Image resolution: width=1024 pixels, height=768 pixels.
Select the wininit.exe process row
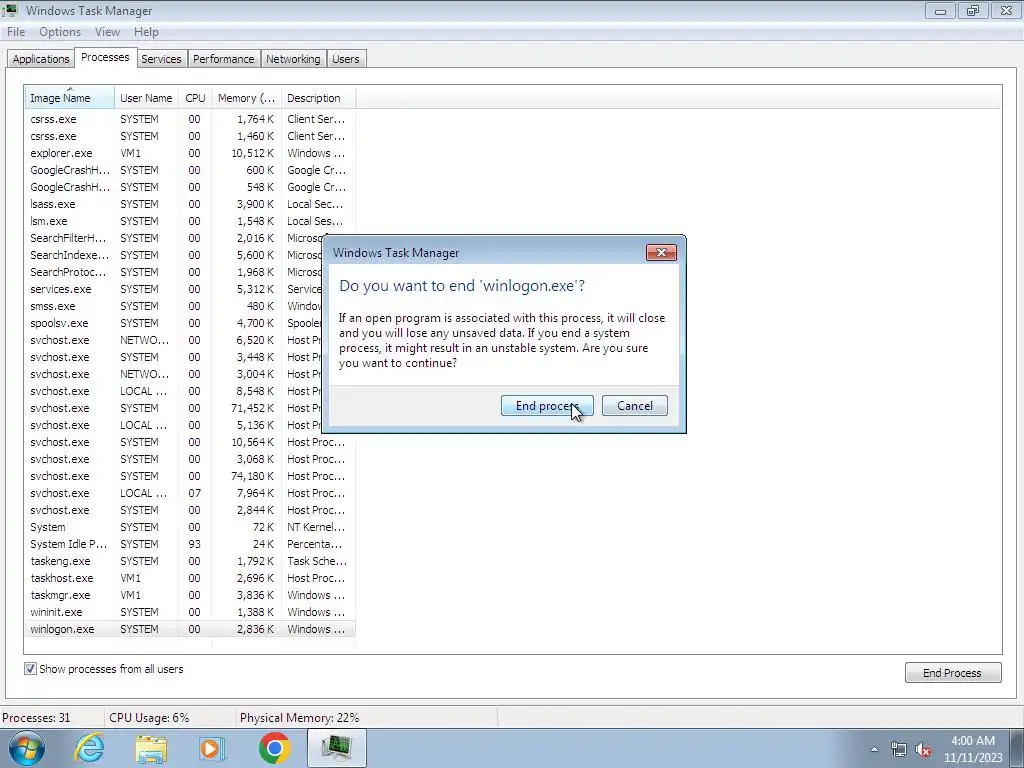[190, 612]
